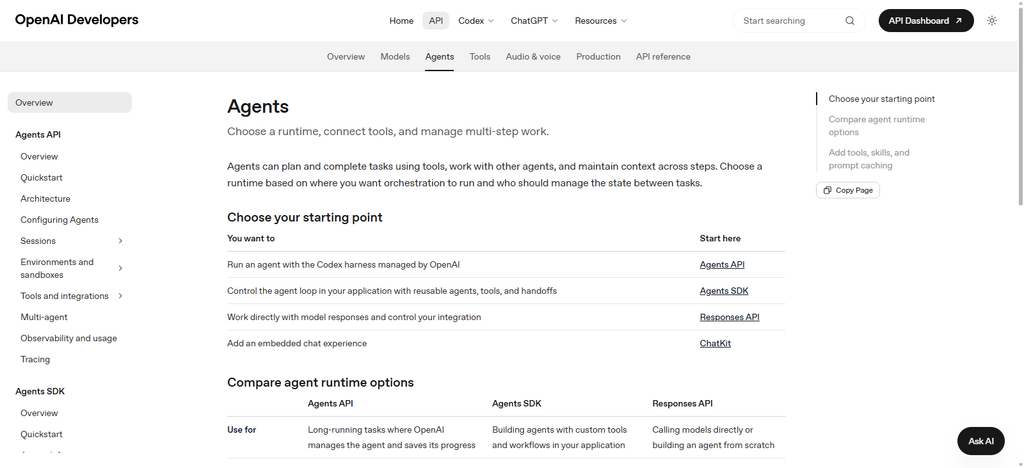The height and width of the screenshot is (468, 1024).
Task: Click the 'Use for' row label
Action: click(x=242, y=430)
